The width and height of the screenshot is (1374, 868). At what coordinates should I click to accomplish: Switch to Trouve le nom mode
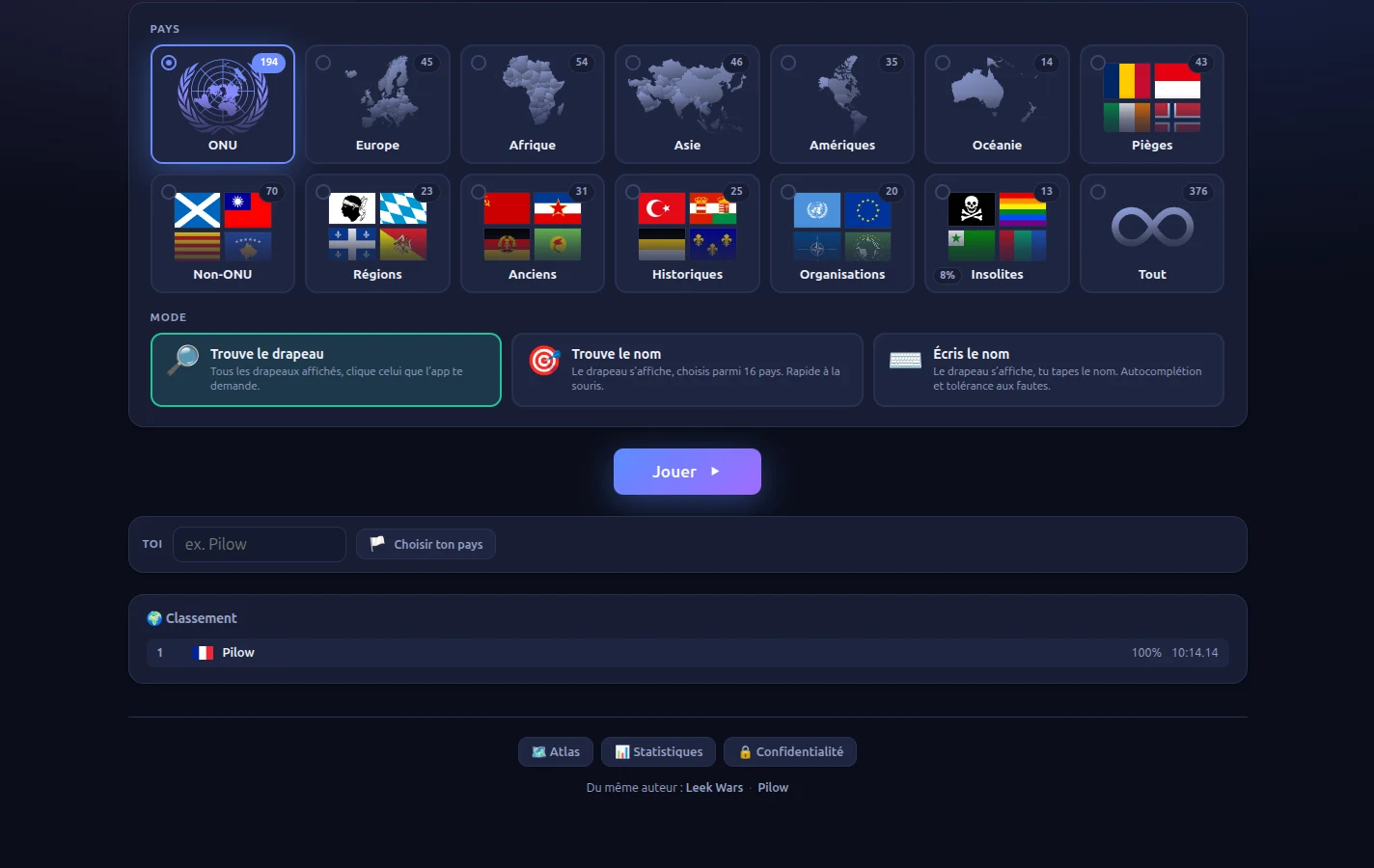[687, 370]
